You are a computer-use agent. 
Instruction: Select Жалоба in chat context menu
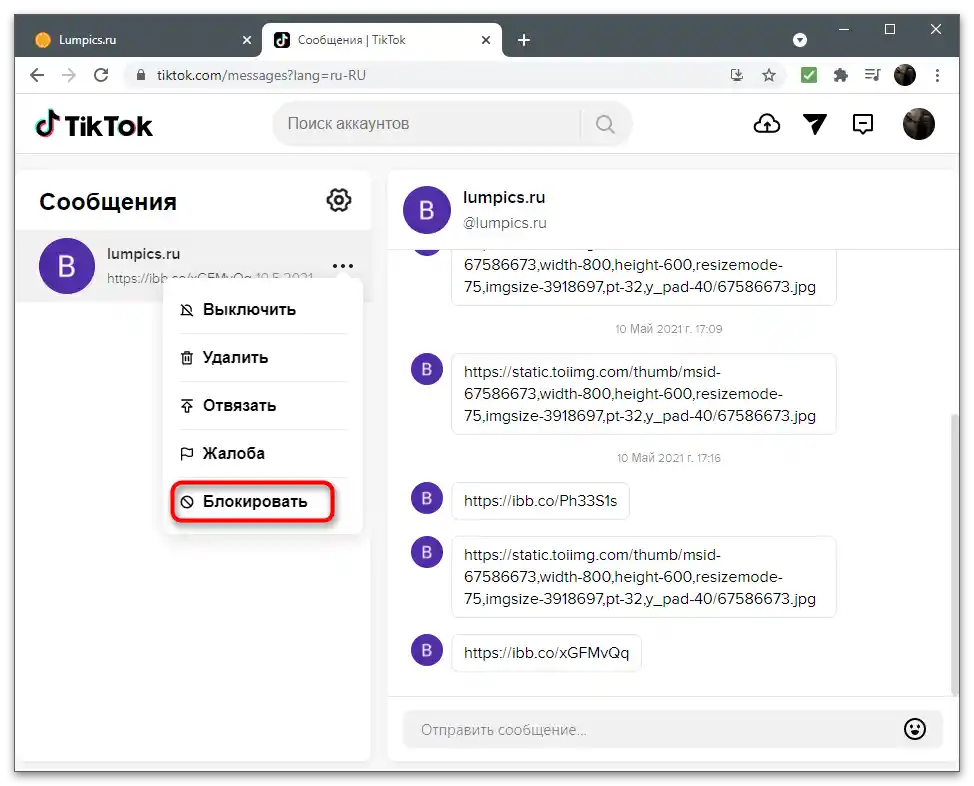263,453
